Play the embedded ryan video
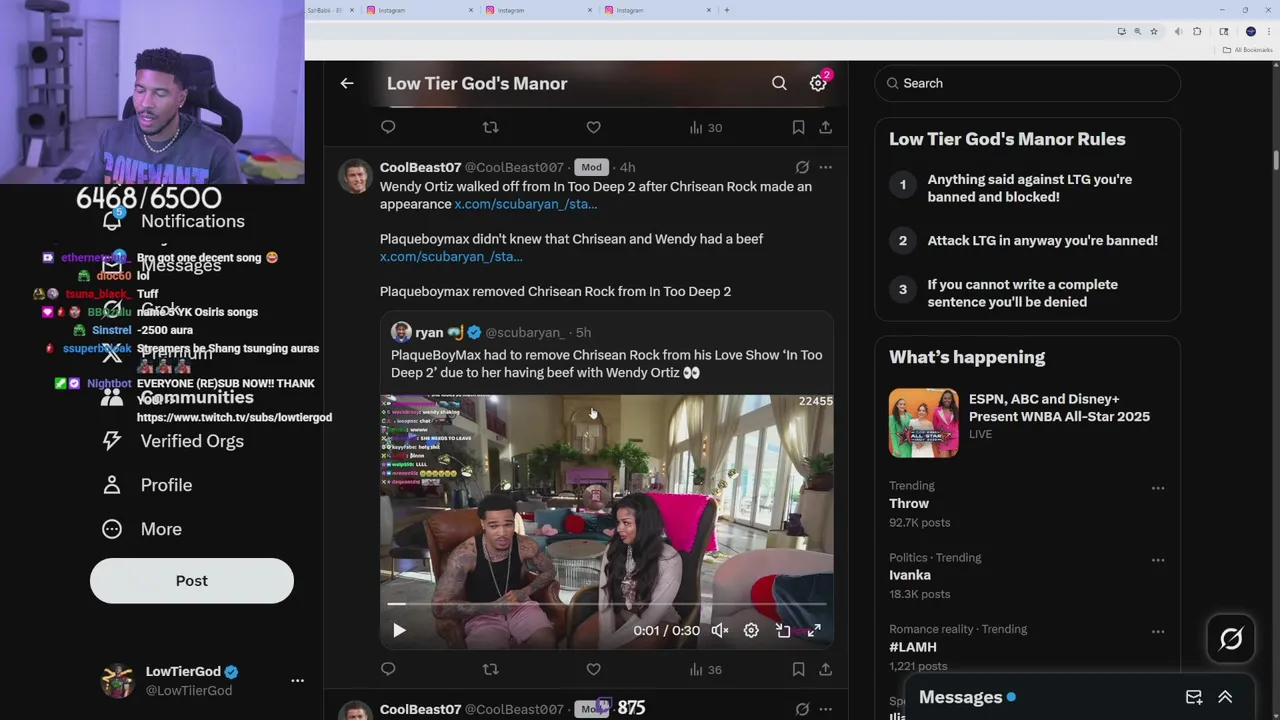1280x720 pixels. (399, 630)
